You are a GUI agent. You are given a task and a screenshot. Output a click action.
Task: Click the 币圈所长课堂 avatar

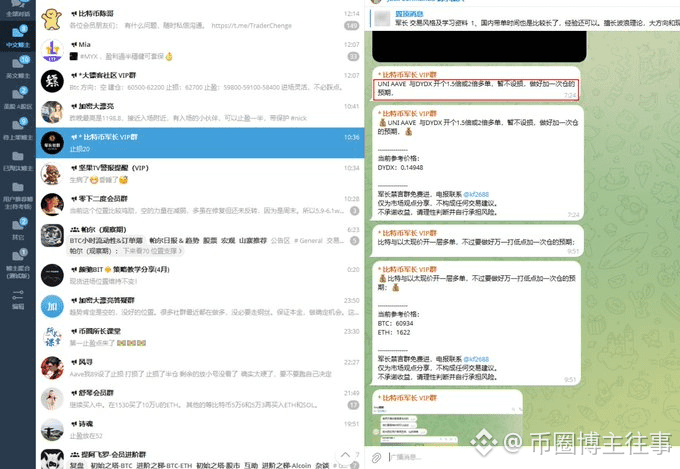[52, 337]
